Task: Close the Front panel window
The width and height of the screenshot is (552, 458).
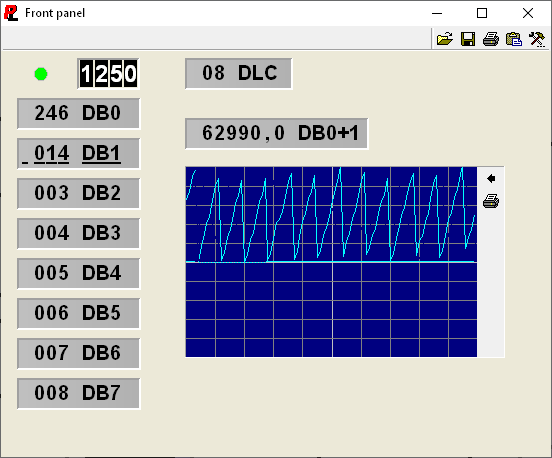Action: 528,13
